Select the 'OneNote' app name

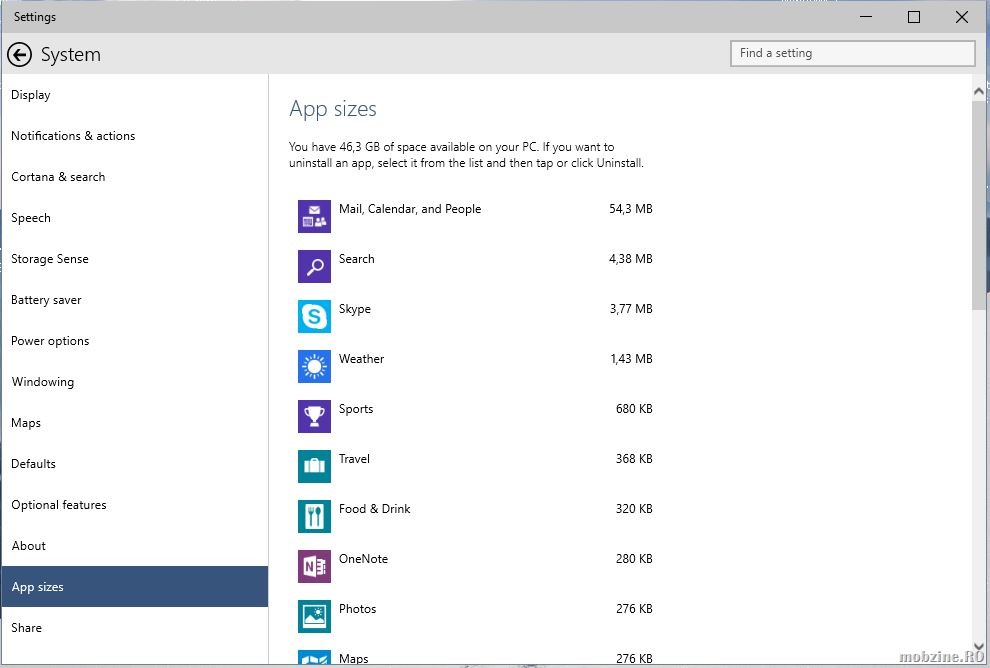click(x=363, y=559)
